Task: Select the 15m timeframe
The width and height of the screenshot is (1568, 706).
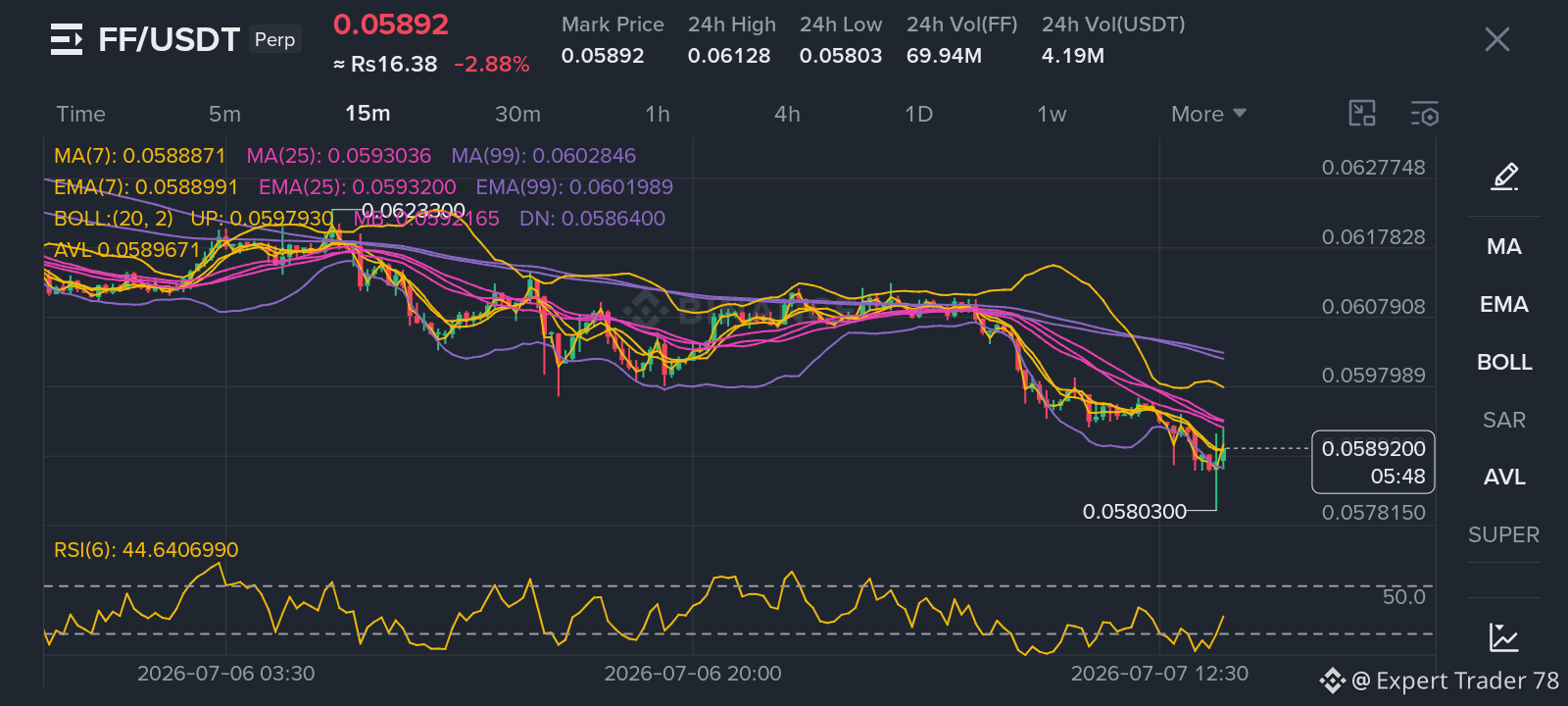Action: pos(367,114)
